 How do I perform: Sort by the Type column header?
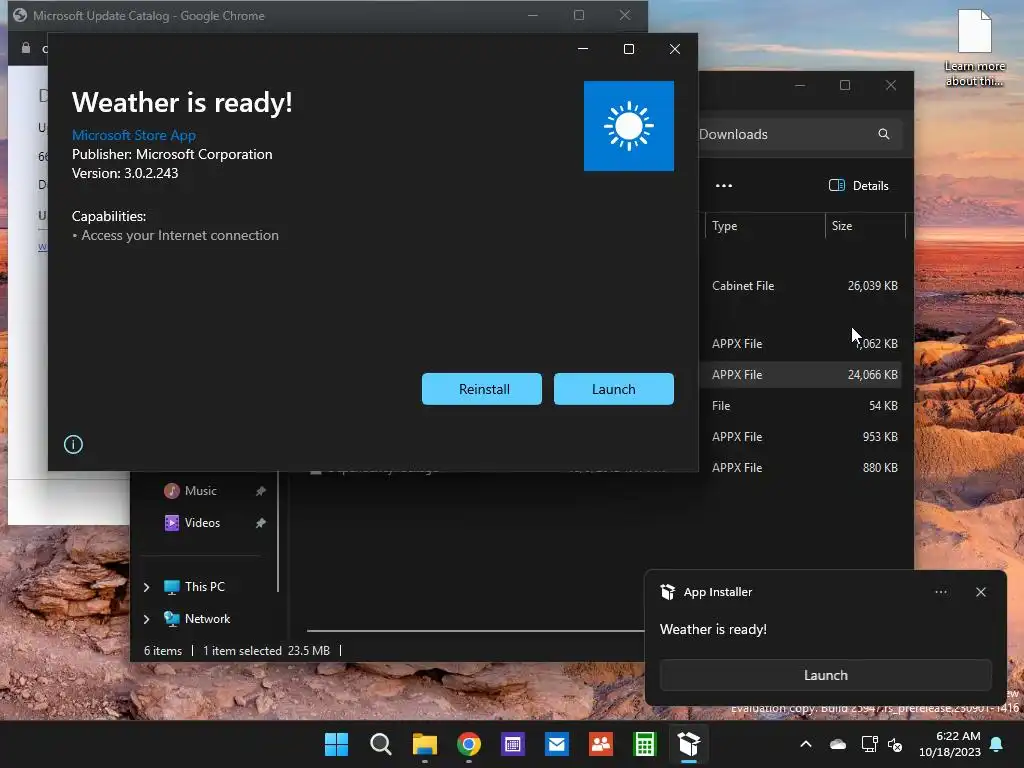(764, 226)
